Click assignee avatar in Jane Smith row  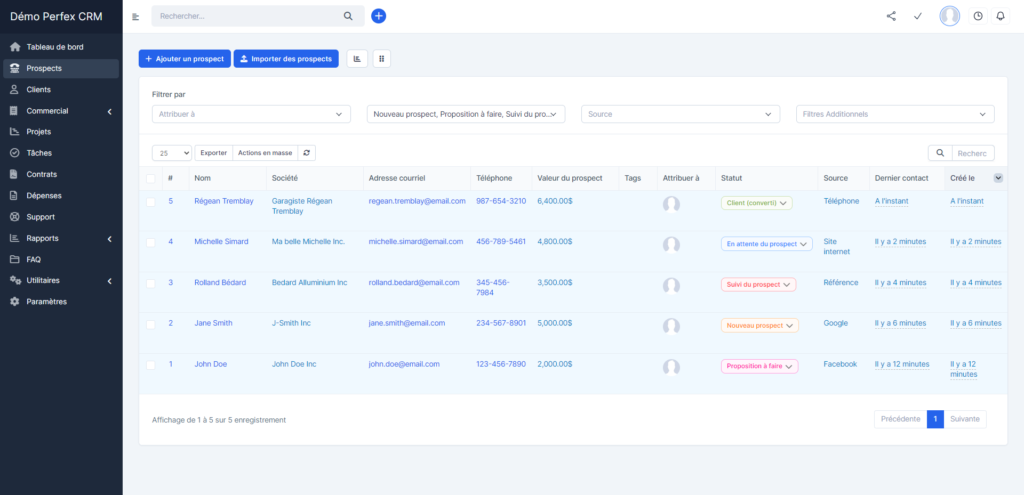click(671, 327)
